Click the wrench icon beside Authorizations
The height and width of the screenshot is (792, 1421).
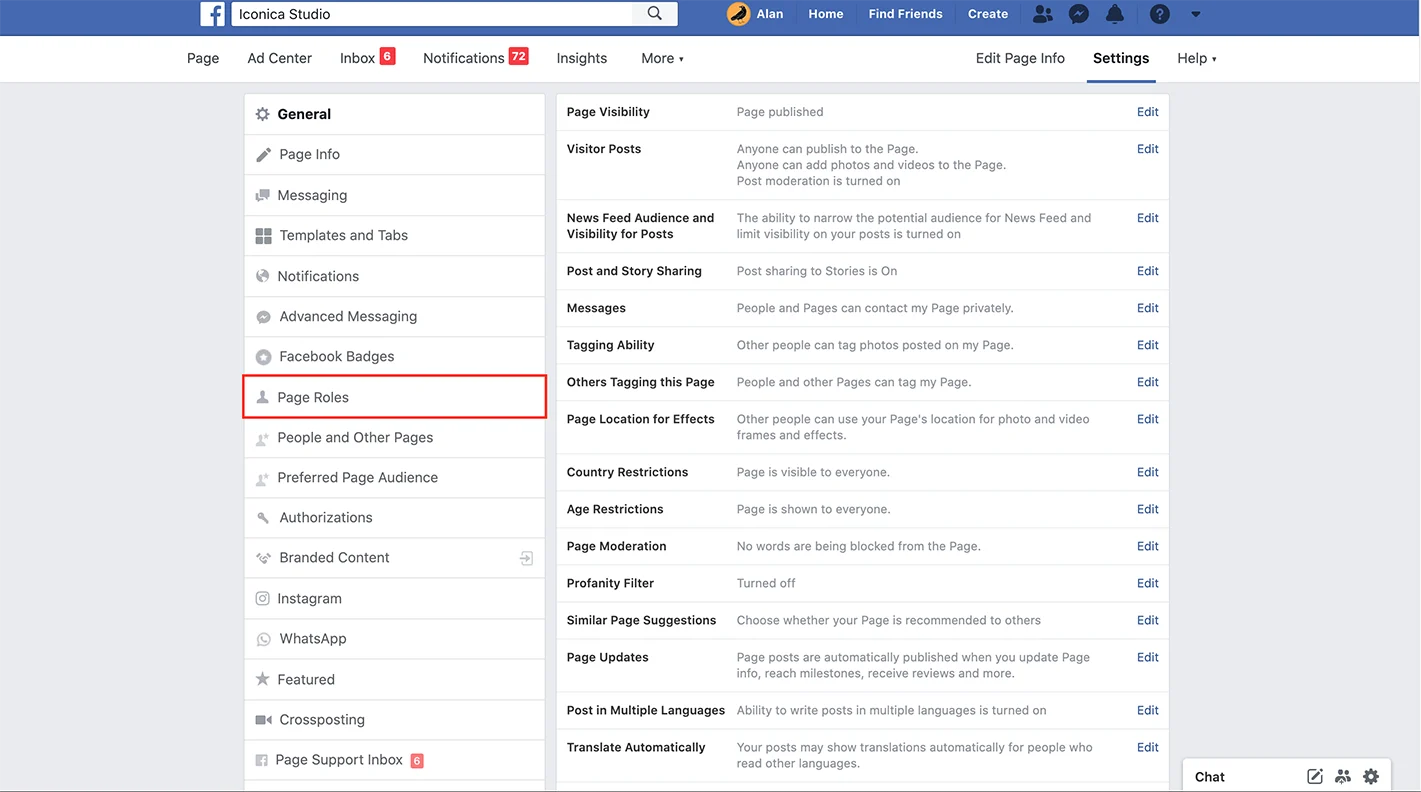(264, 518)
